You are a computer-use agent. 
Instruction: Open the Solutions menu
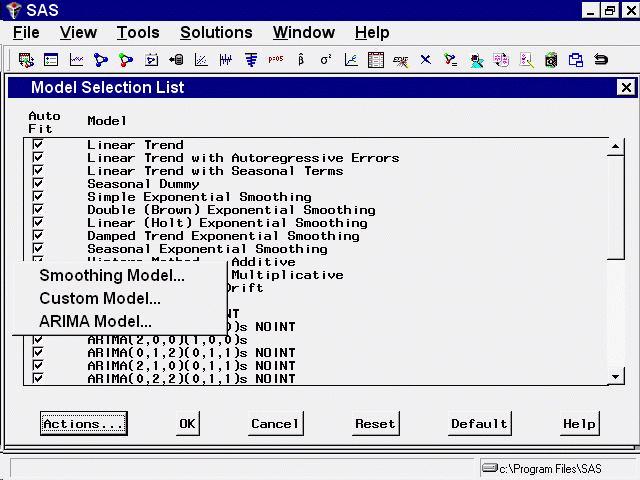tap(216, 33)
